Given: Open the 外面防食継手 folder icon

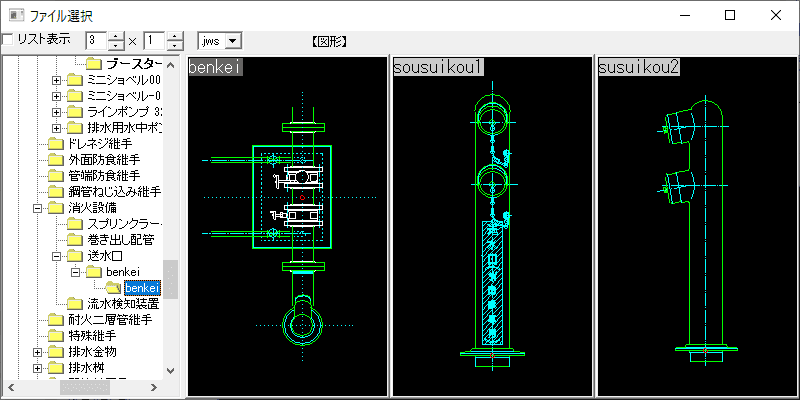Looking at the screenshot, I should click(x=54, y=160).
